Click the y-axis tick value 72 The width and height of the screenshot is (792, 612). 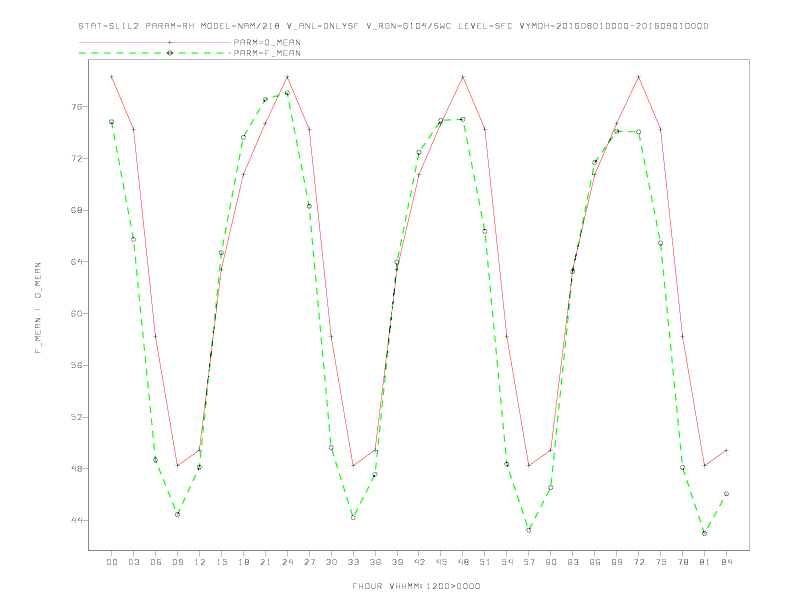76,159
